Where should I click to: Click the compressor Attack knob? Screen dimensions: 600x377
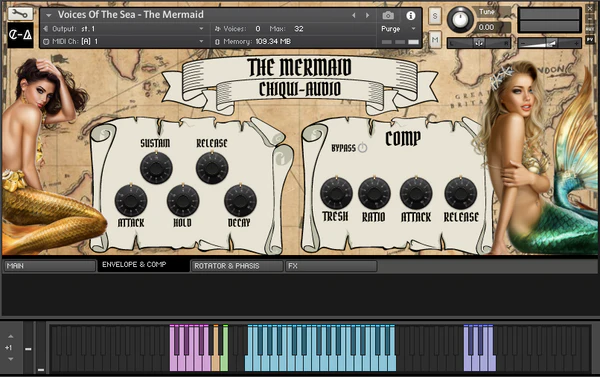coord(416,193)
